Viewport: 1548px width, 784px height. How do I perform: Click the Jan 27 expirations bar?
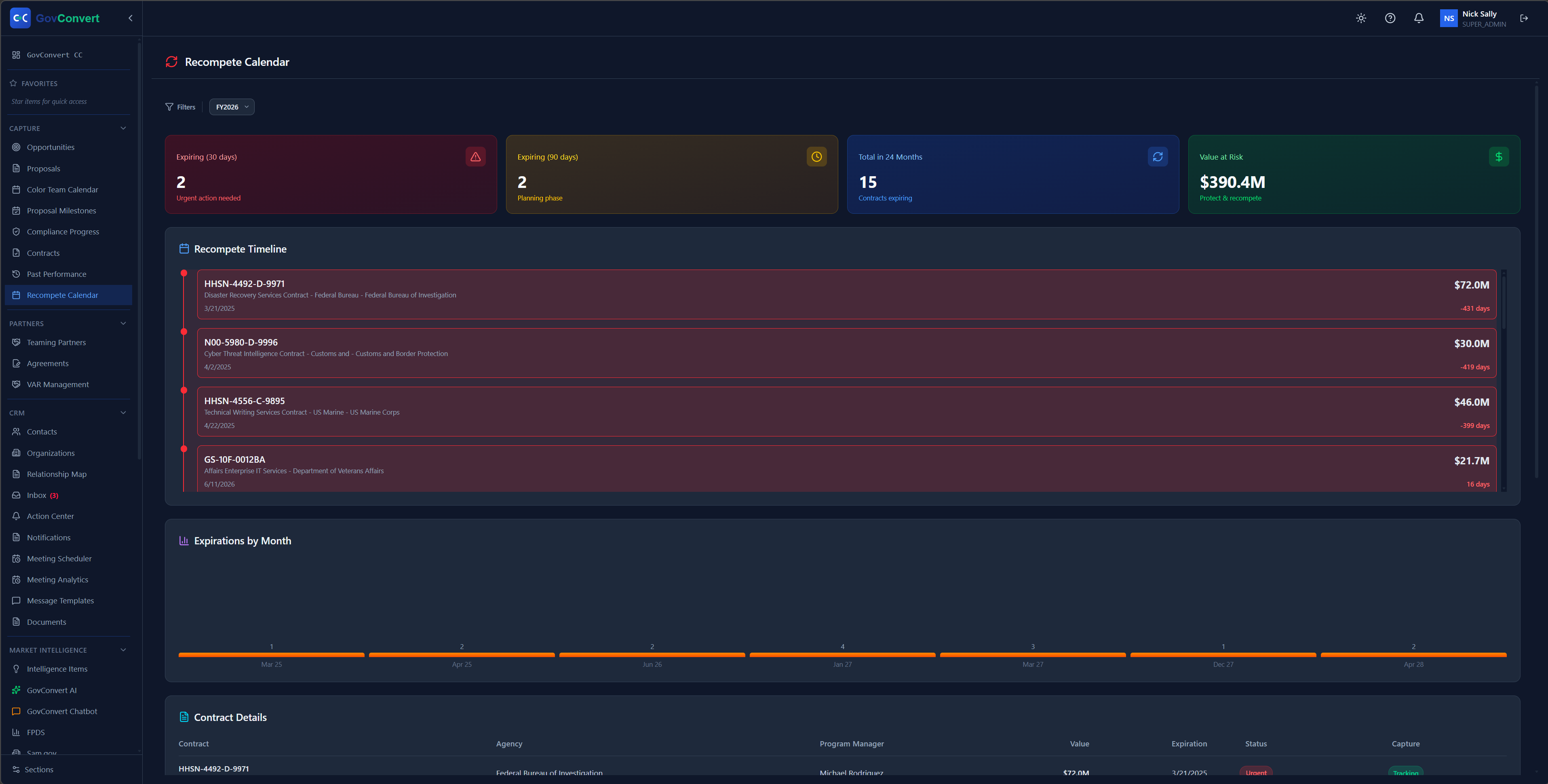(842, 655)
